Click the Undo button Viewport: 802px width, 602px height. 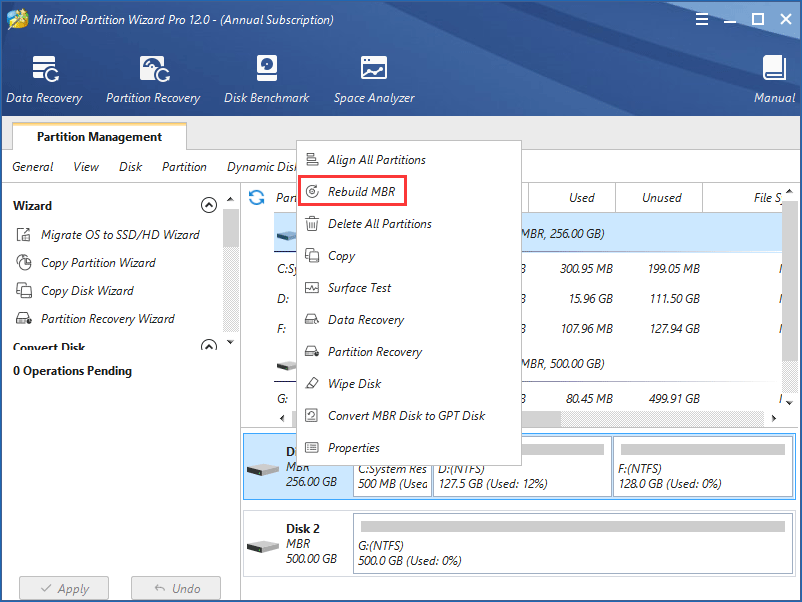point(176,588)
